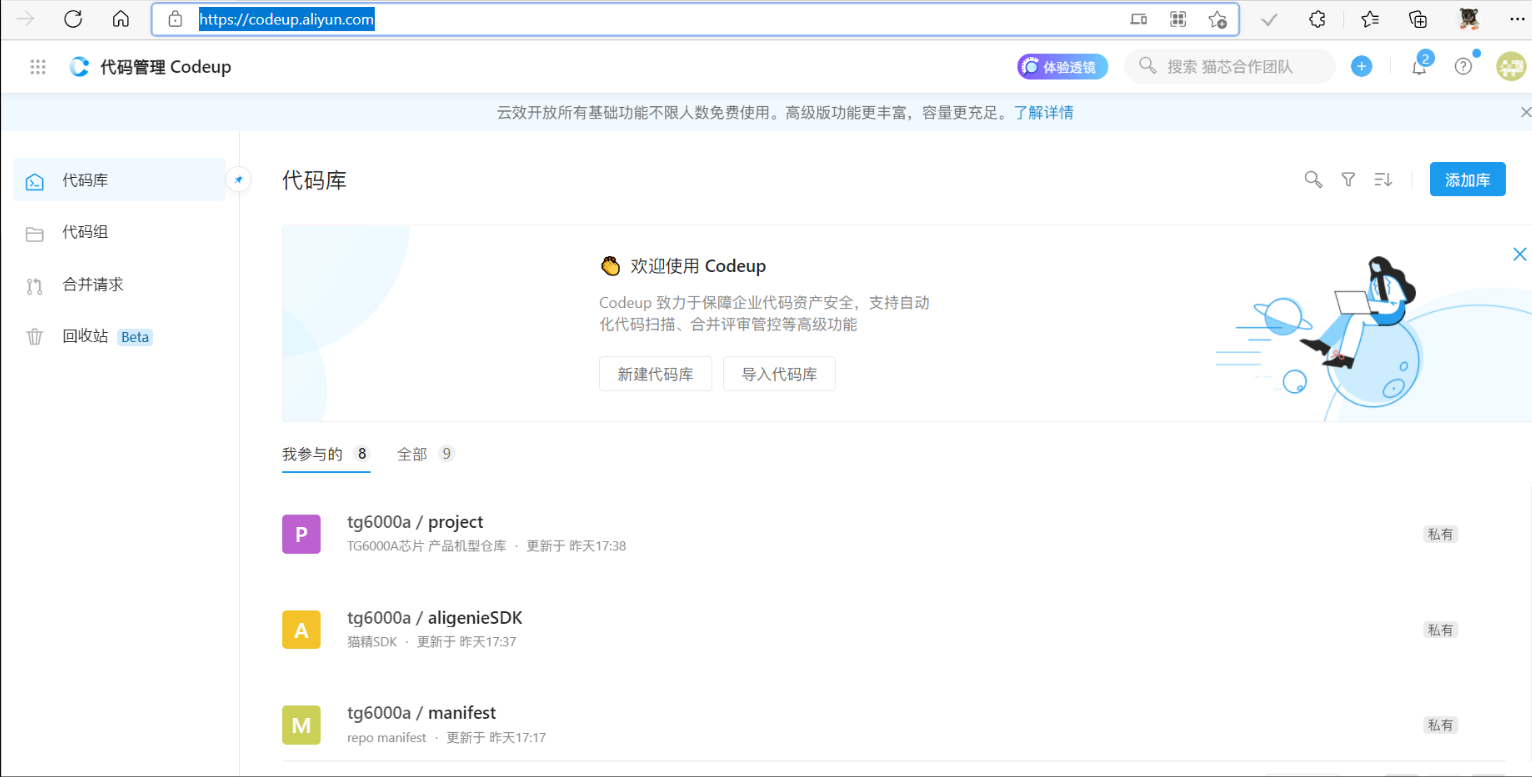
Task: Click the 添加库 button
Action: tap(1467, 180)
